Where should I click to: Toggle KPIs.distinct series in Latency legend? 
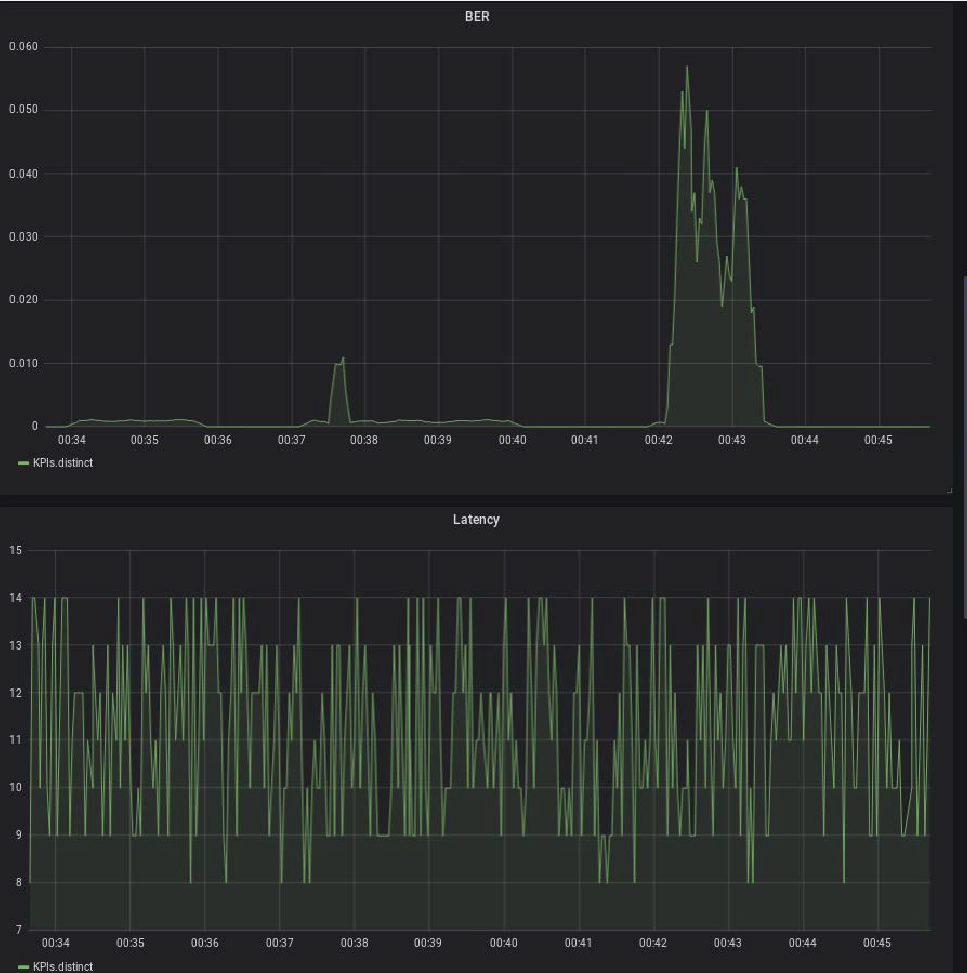tap(62, 966)
